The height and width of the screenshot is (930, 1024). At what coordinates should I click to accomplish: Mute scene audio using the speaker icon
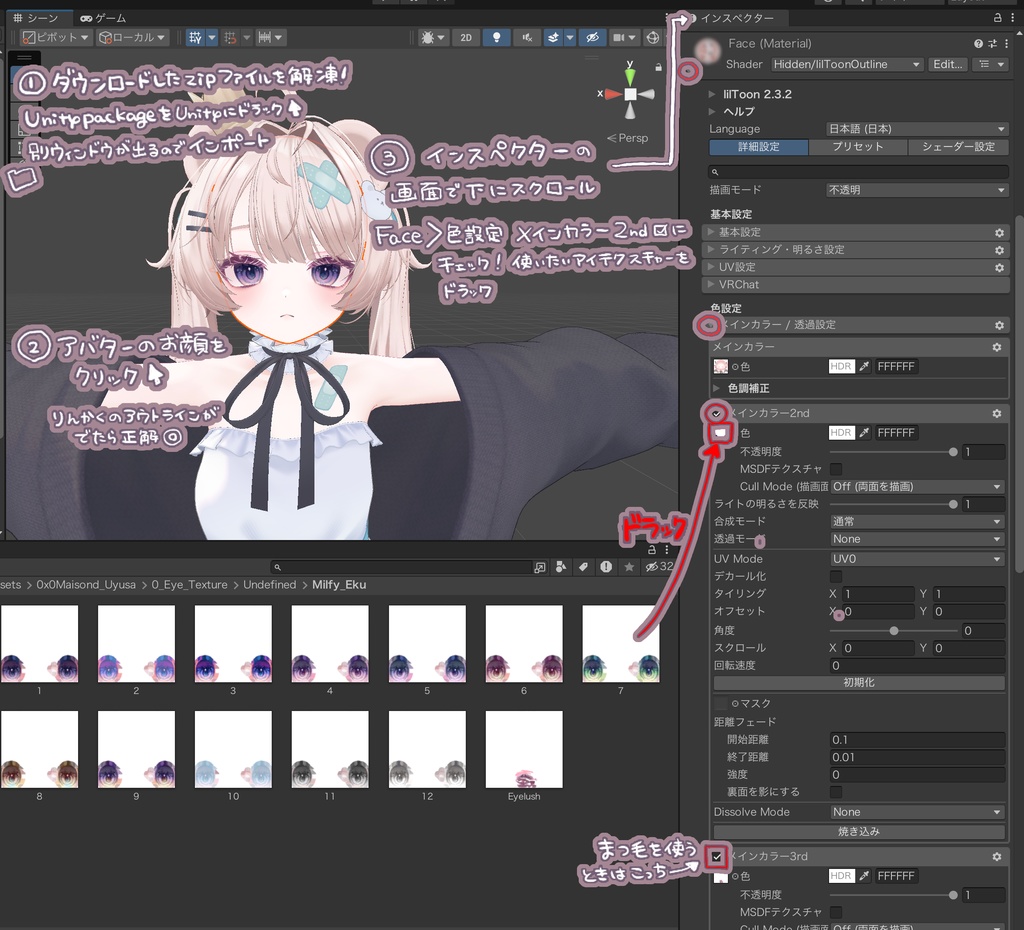[527, 37]
